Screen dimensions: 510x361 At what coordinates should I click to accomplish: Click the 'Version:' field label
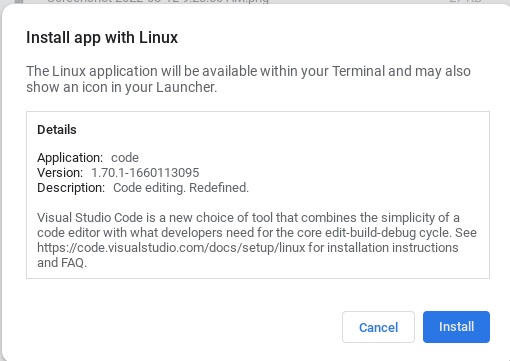tap(60, 173)
